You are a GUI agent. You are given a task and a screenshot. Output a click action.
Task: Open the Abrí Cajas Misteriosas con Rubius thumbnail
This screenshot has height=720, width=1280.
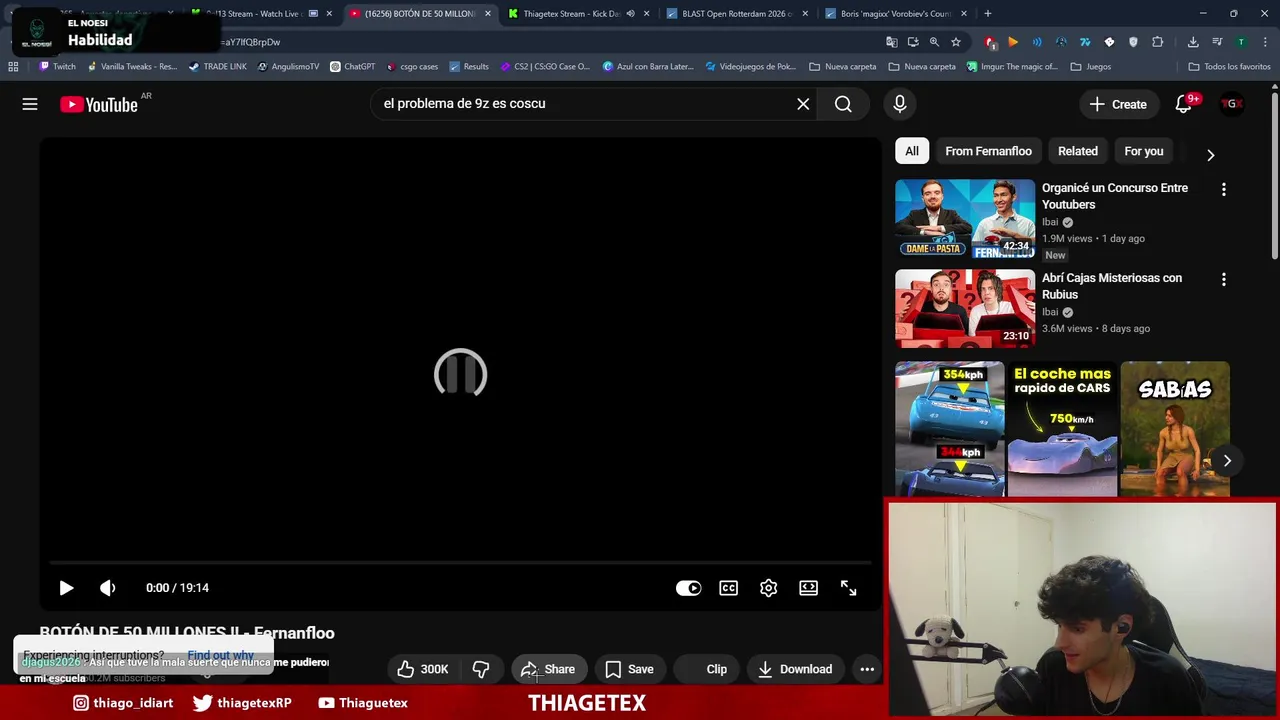tap(965, 308)
